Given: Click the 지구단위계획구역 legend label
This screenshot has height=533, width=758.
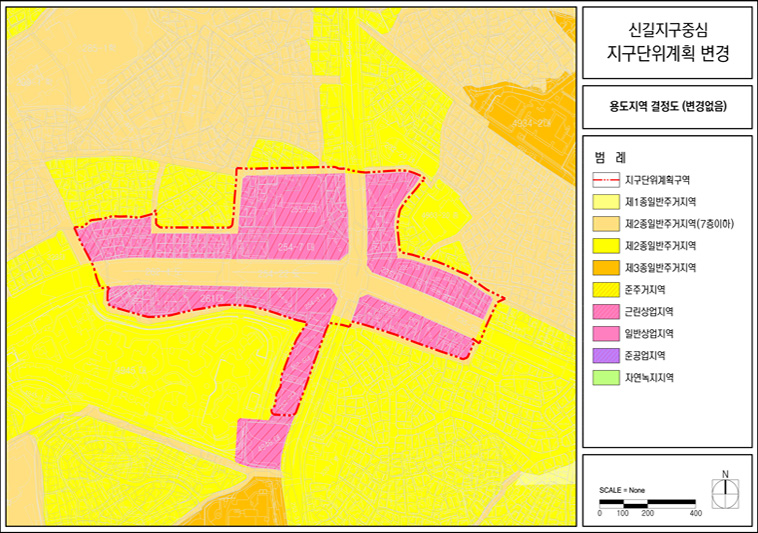Looking at the screenshot, I should click(x=657, y=180).
